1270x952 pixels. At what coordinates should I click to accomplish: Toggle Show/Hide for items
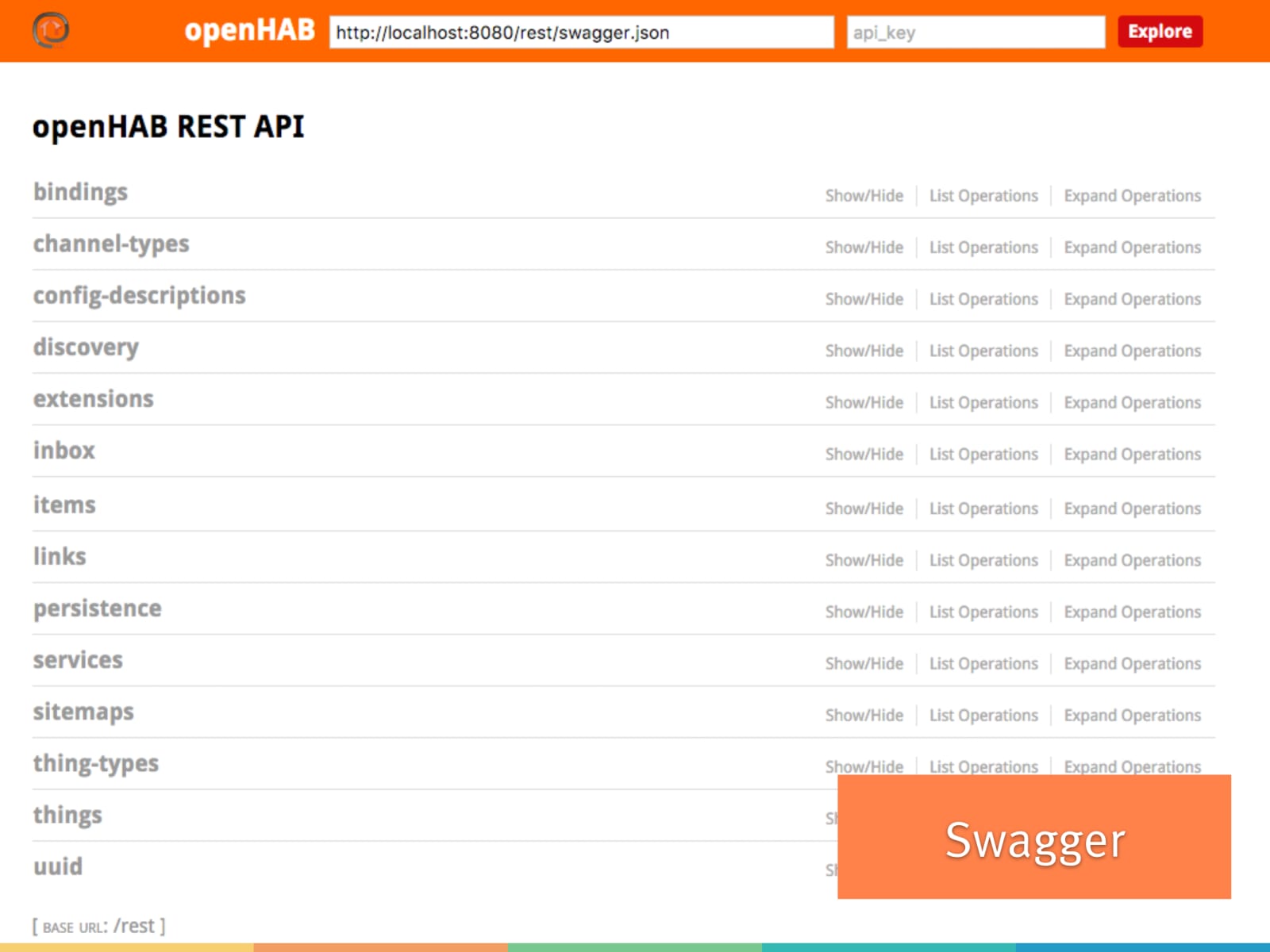pos(864,509)
